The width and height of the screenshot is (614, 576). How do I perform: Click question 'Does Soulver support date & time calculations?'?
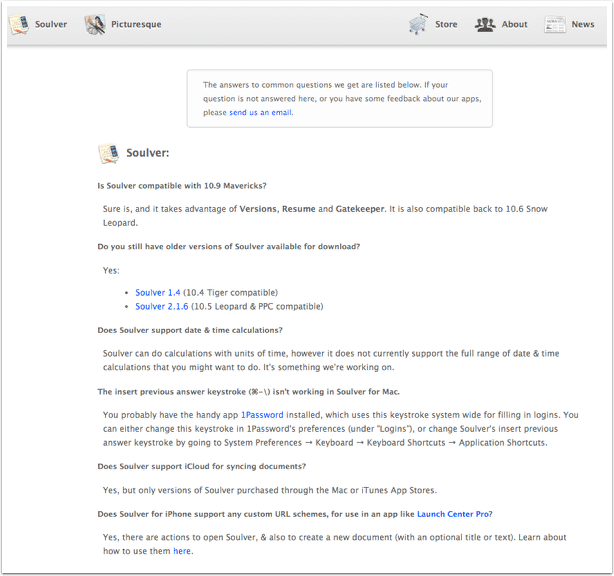tap(190, 330)
